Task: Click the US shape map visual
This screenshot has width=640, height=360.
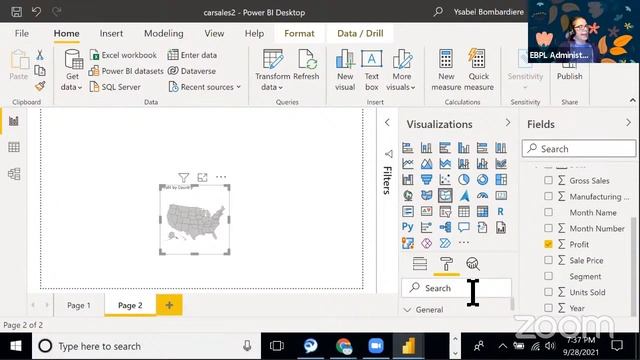Action: 195,220
